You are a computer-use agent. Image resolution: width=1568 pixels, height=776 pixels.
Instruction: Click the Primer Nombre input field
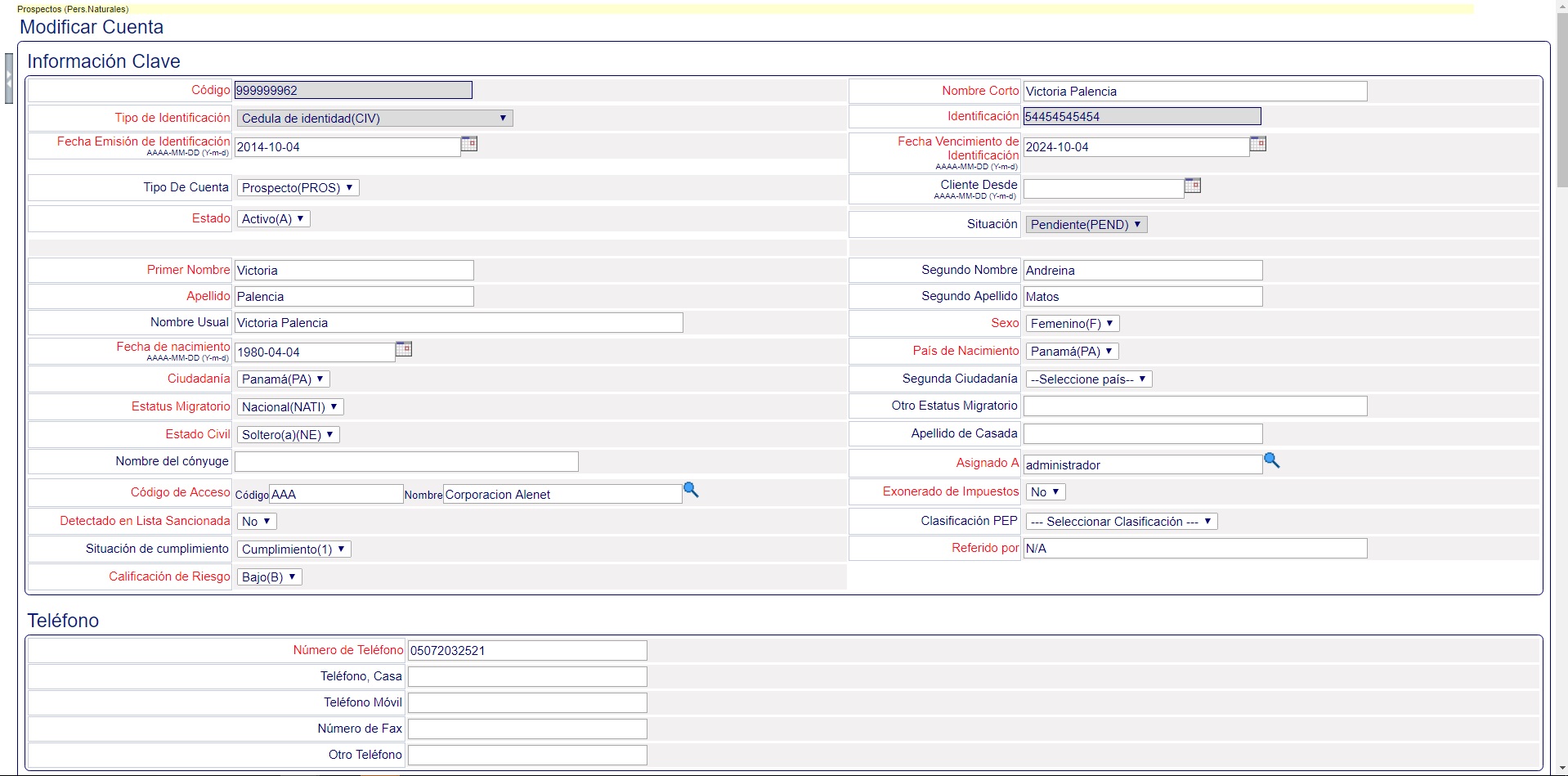click(x=354, y=271)
